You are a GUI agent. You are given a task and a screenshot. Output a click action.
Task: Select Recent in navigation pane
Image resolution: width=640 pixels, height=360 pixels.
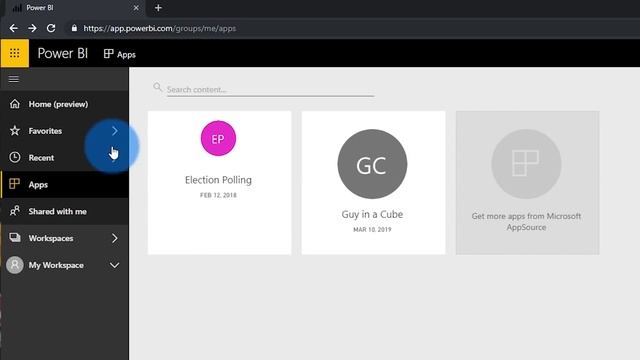64,158
